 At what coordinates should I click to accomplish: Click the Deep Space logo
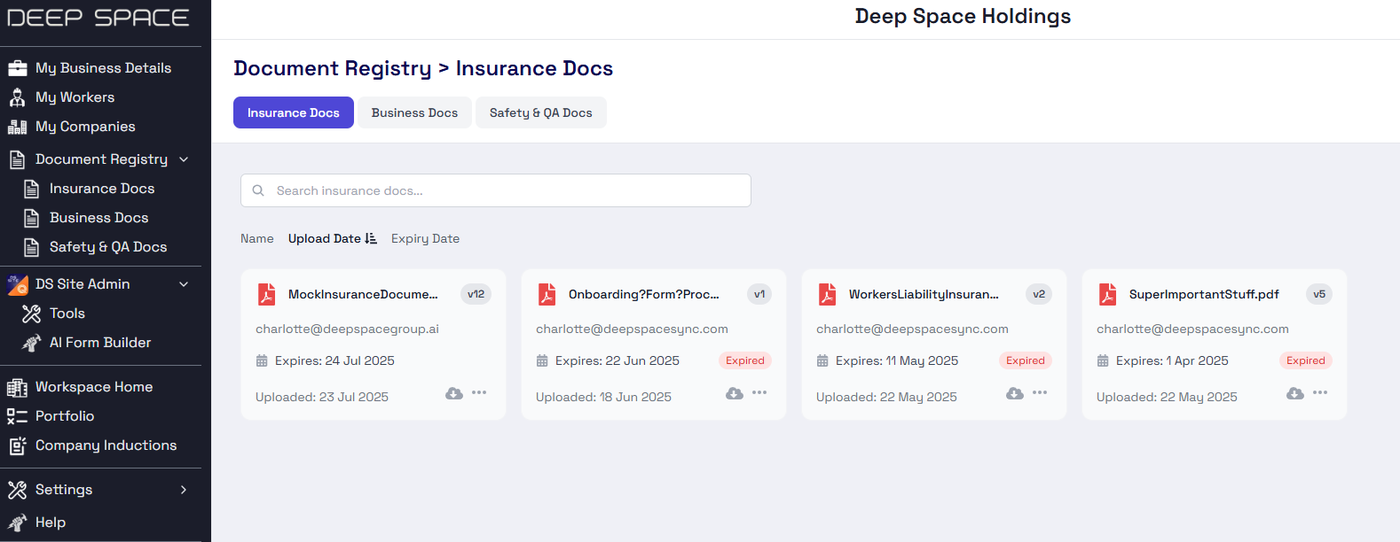coord(98,18)
